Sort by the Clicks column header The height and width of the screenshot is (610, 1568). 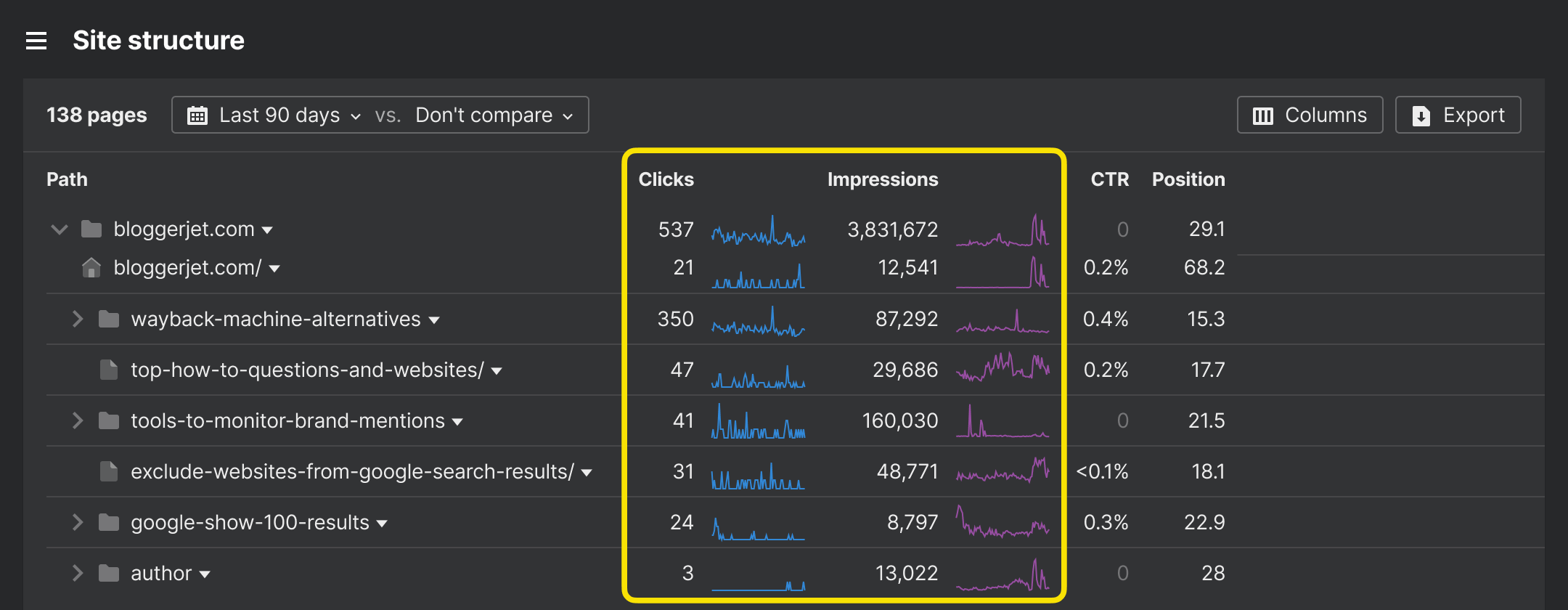click(x=666, y=179)
